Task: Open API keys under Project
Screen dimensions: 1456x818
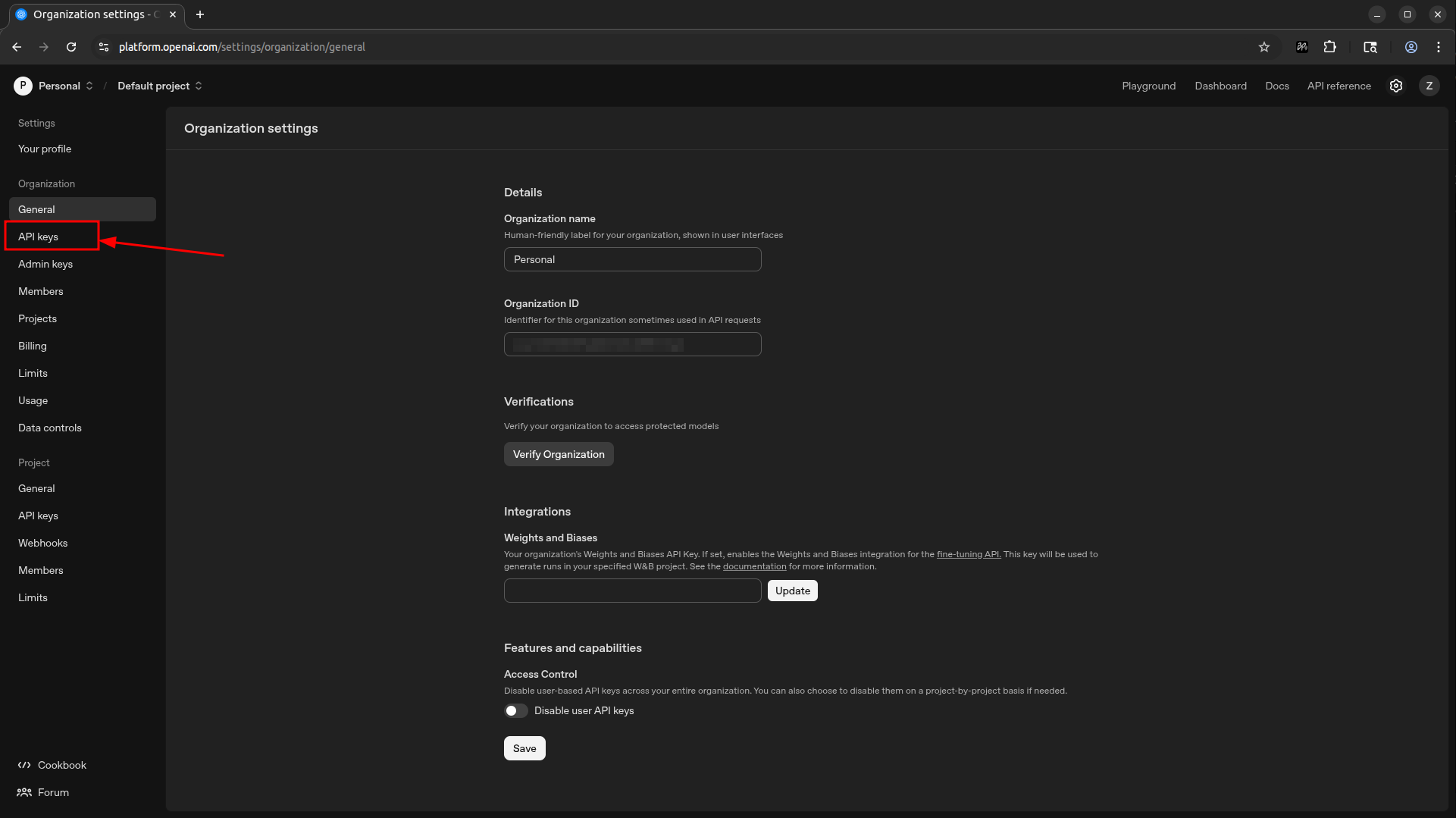Action: click(83, 516)
